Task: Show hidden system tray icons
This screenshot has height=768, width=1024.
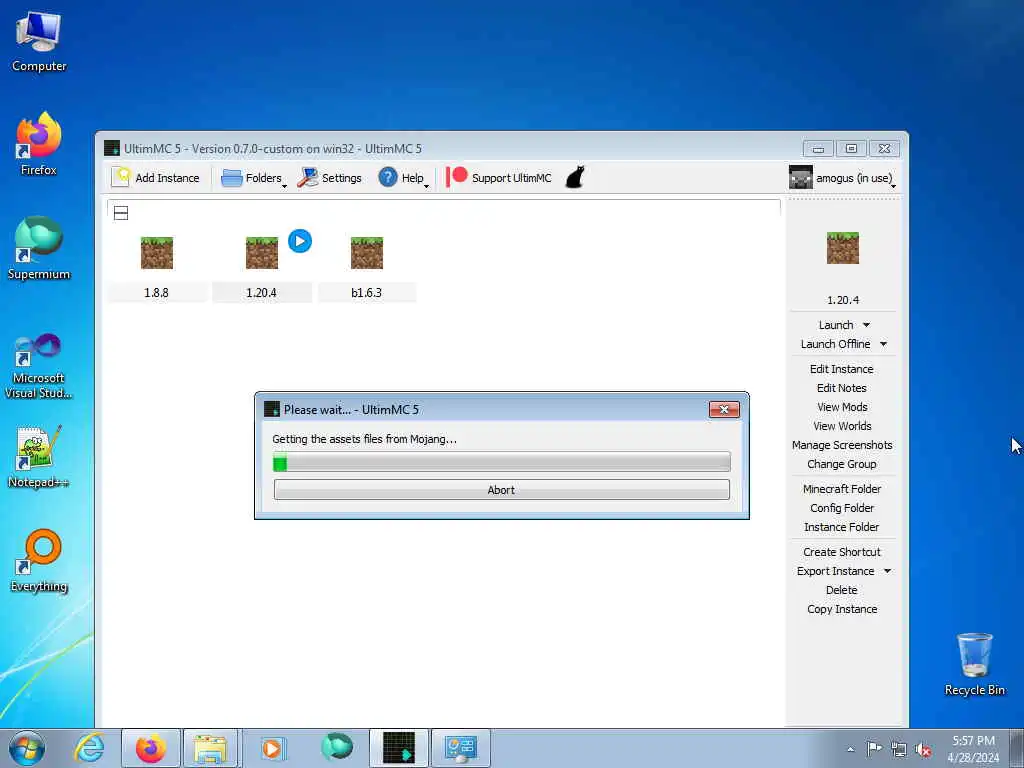Action: point(850,749)
